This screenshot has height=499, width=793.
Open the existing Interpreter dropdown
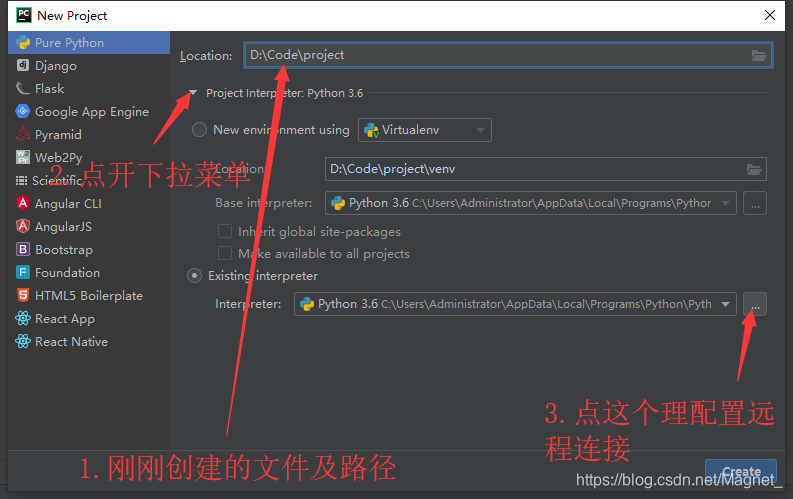pos(515,304)
